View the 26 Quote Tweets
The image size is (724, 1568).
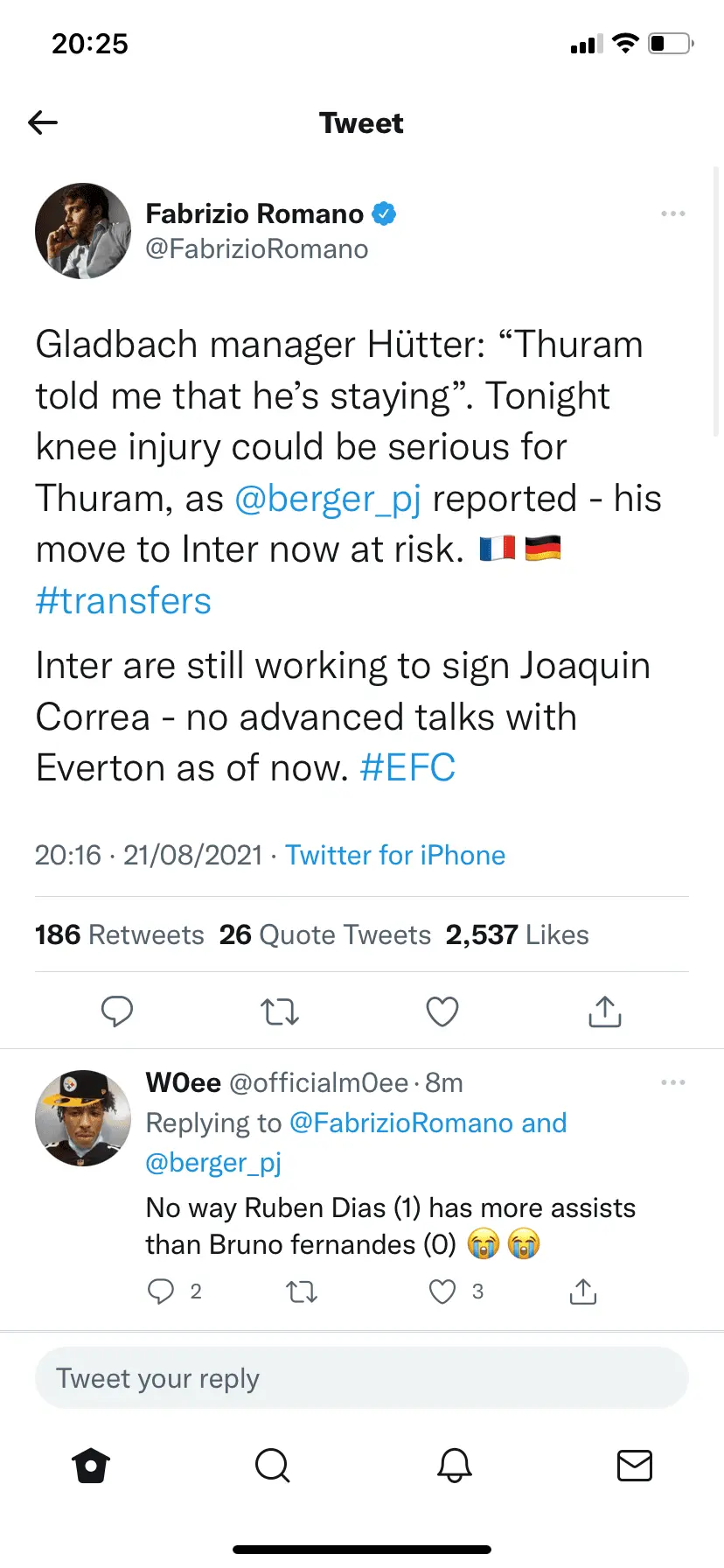pos(325,934)
